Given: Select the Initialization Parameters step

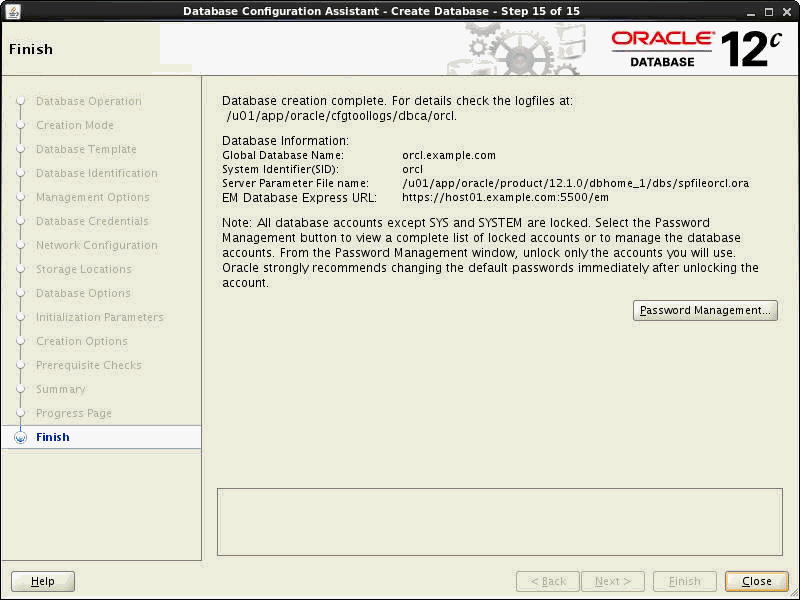Looking at the screenshot, I should (99, 317).
